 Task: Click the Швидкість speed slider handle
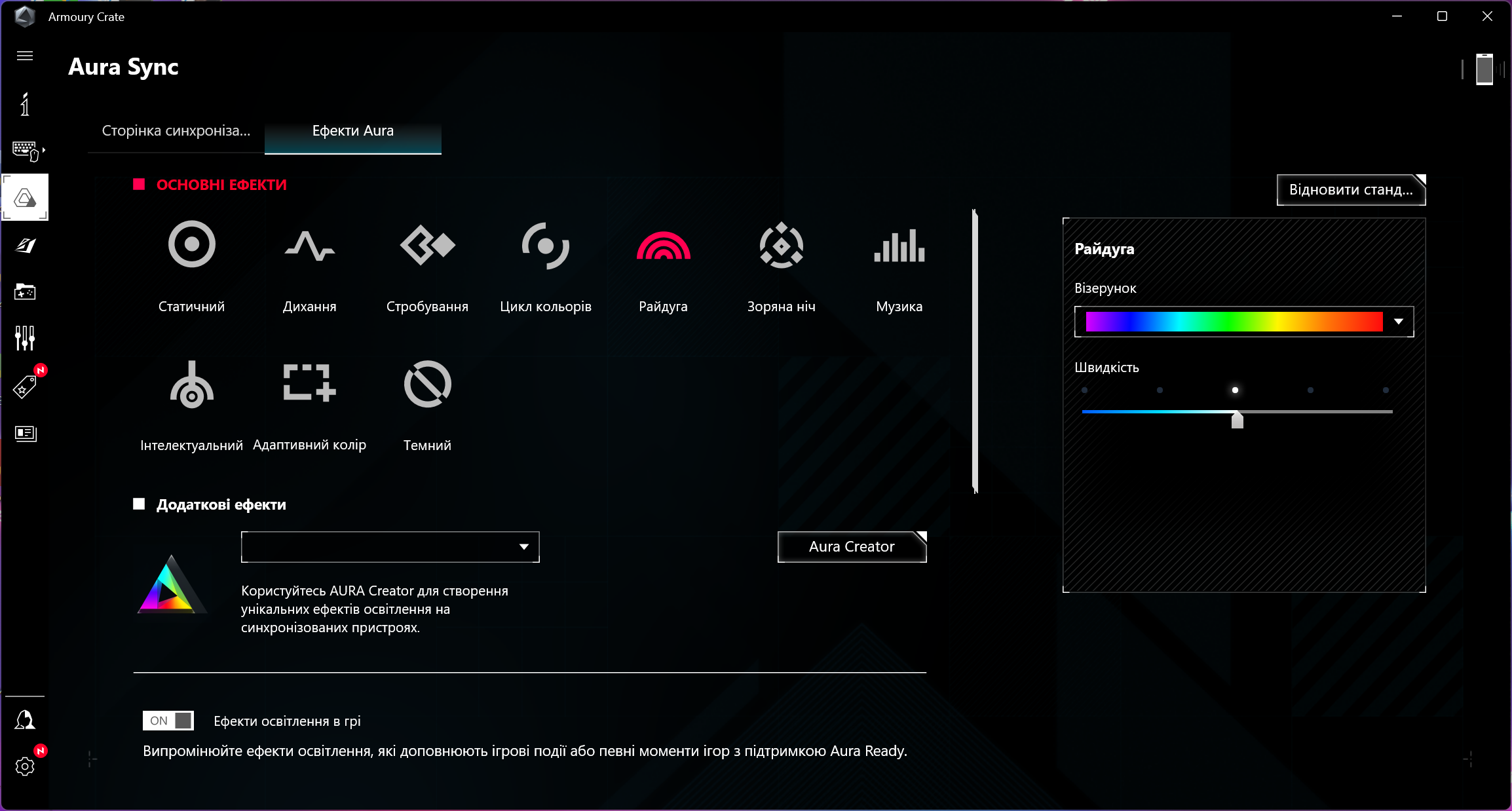click(1237, 419)
